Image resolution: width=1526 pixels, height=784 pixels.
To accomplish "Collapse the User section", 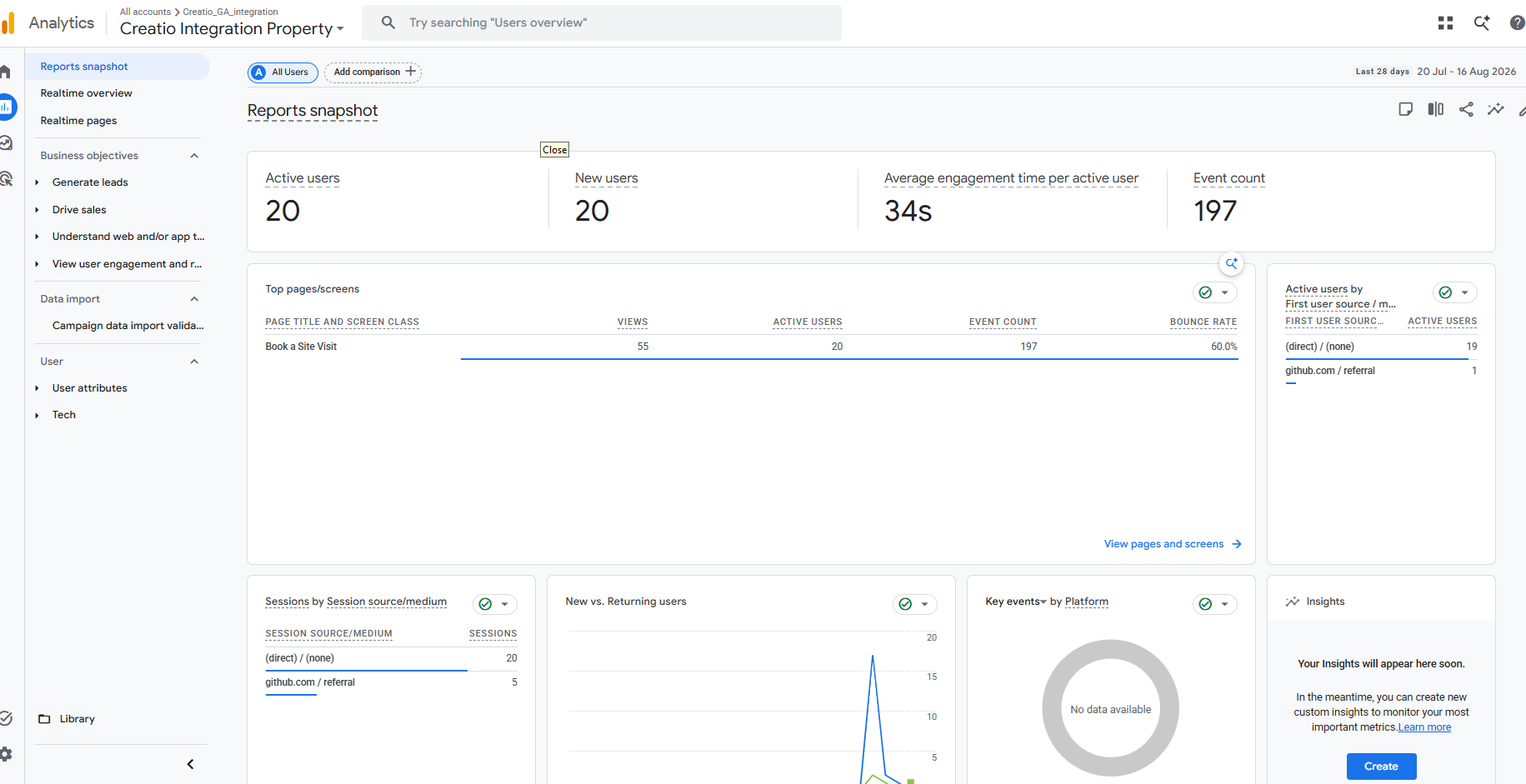I will pos(194,362).
